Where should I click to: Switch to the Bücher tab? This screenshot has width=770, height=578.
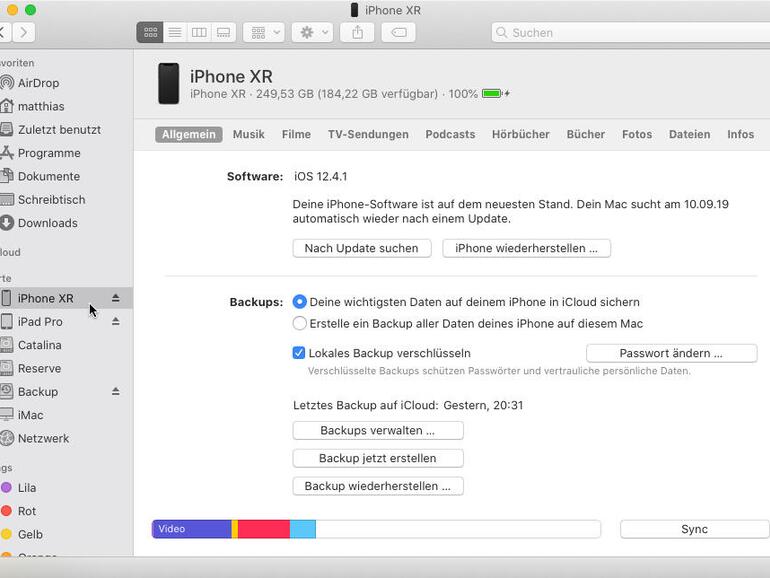coord(585,135)
